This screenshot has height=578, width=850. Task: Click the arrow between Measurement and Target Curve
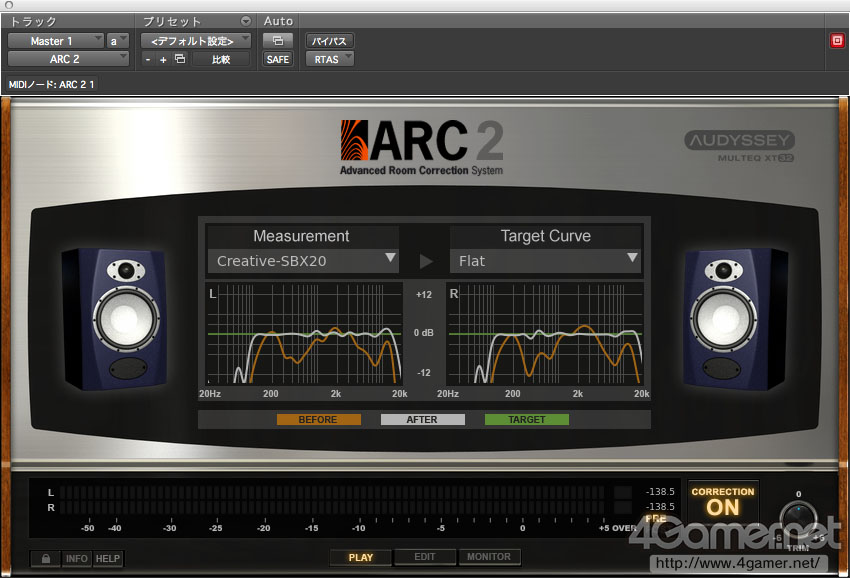(x=426, y=261)
